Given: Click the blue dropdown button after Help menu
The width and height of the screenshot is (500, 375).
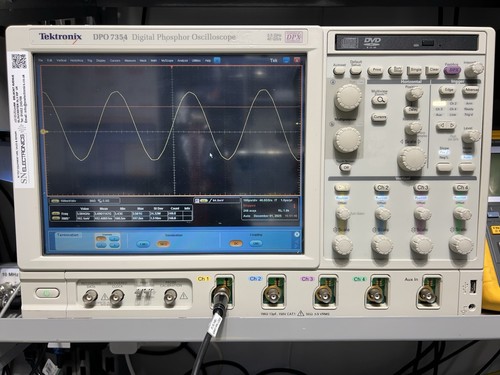Looking at the screenshot, I should [217, 60].
